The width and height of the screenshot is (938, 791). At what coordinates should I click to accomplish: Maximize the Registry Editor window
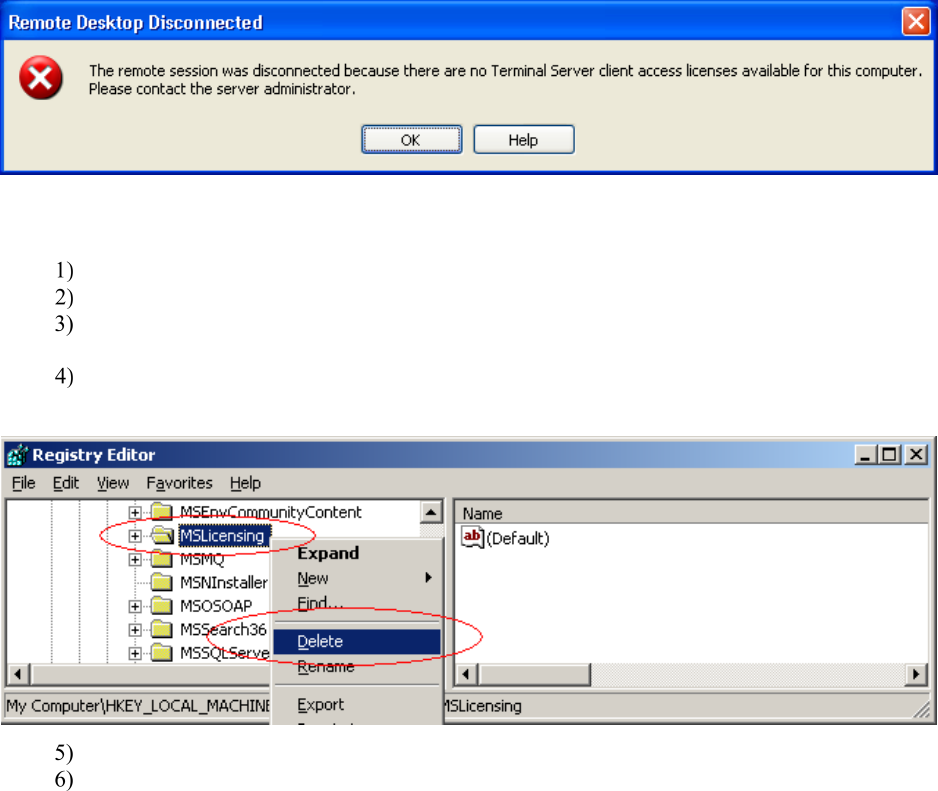coord(889,455)
